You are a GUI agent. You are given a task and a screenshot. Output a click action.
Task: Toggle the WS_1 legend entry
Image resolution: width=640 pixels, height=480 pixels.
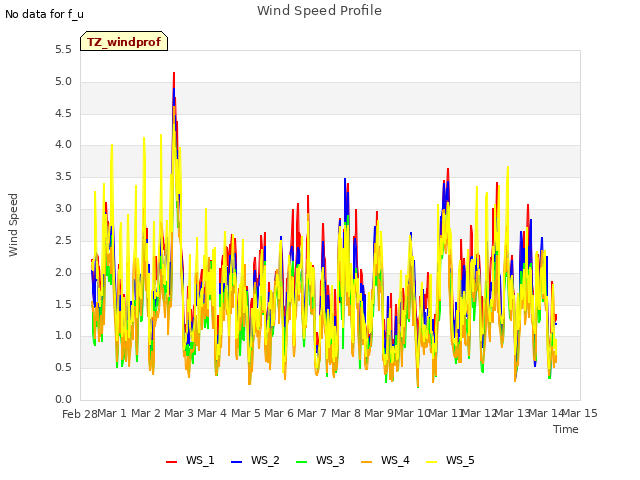(x=190, y=460)
